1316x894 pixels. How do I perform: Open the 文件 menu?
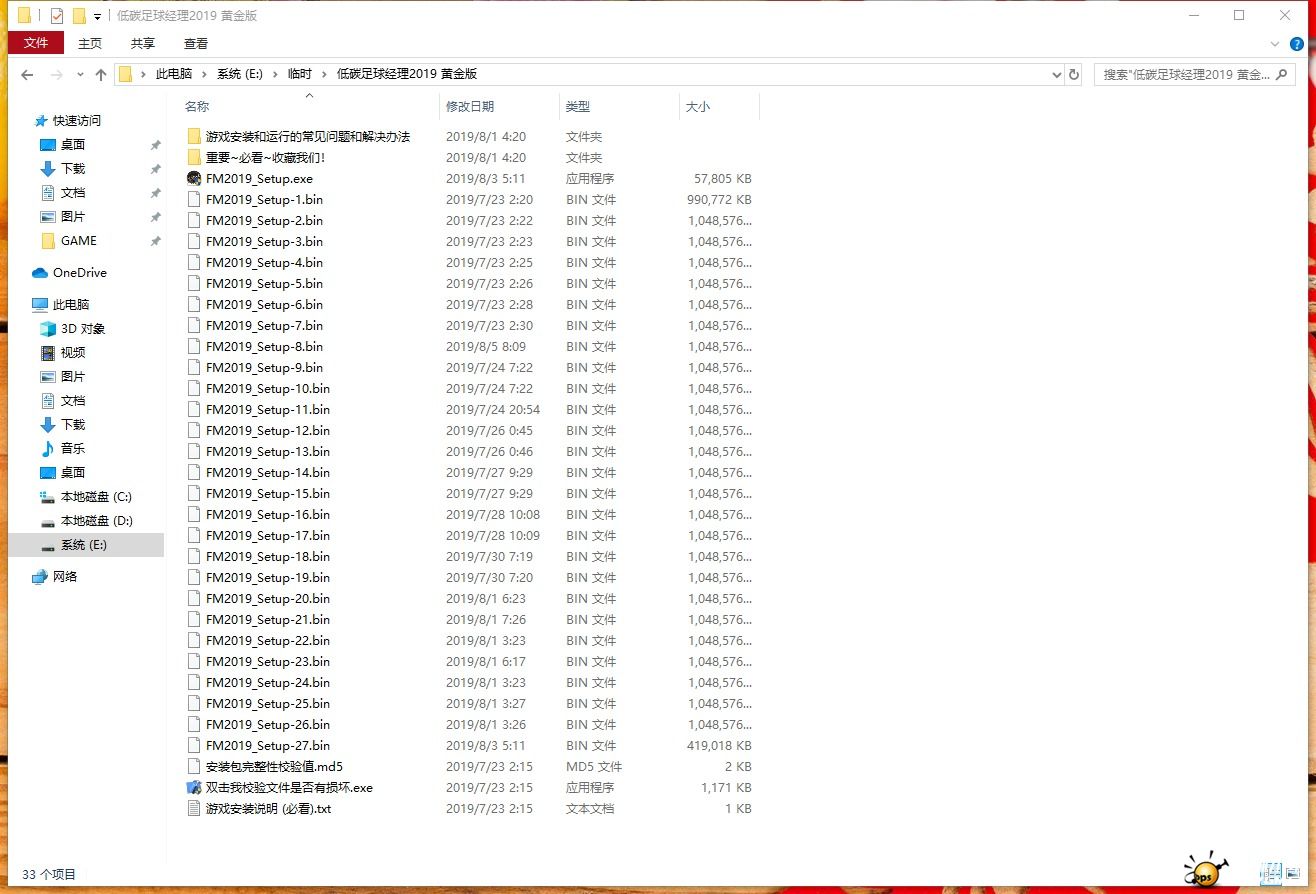[36, 43]
